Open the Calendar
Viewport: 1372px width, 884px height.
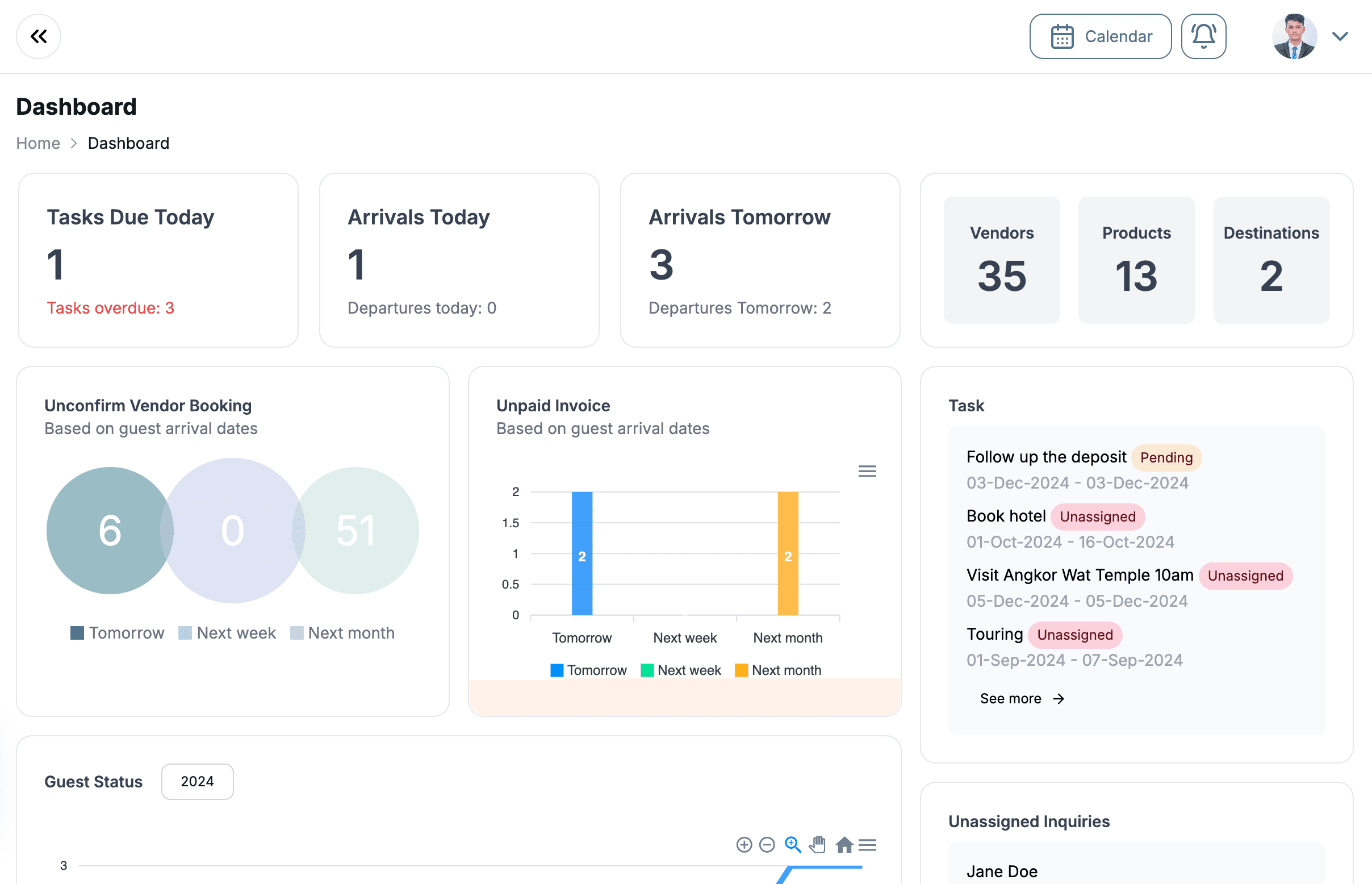point(1100,36)
